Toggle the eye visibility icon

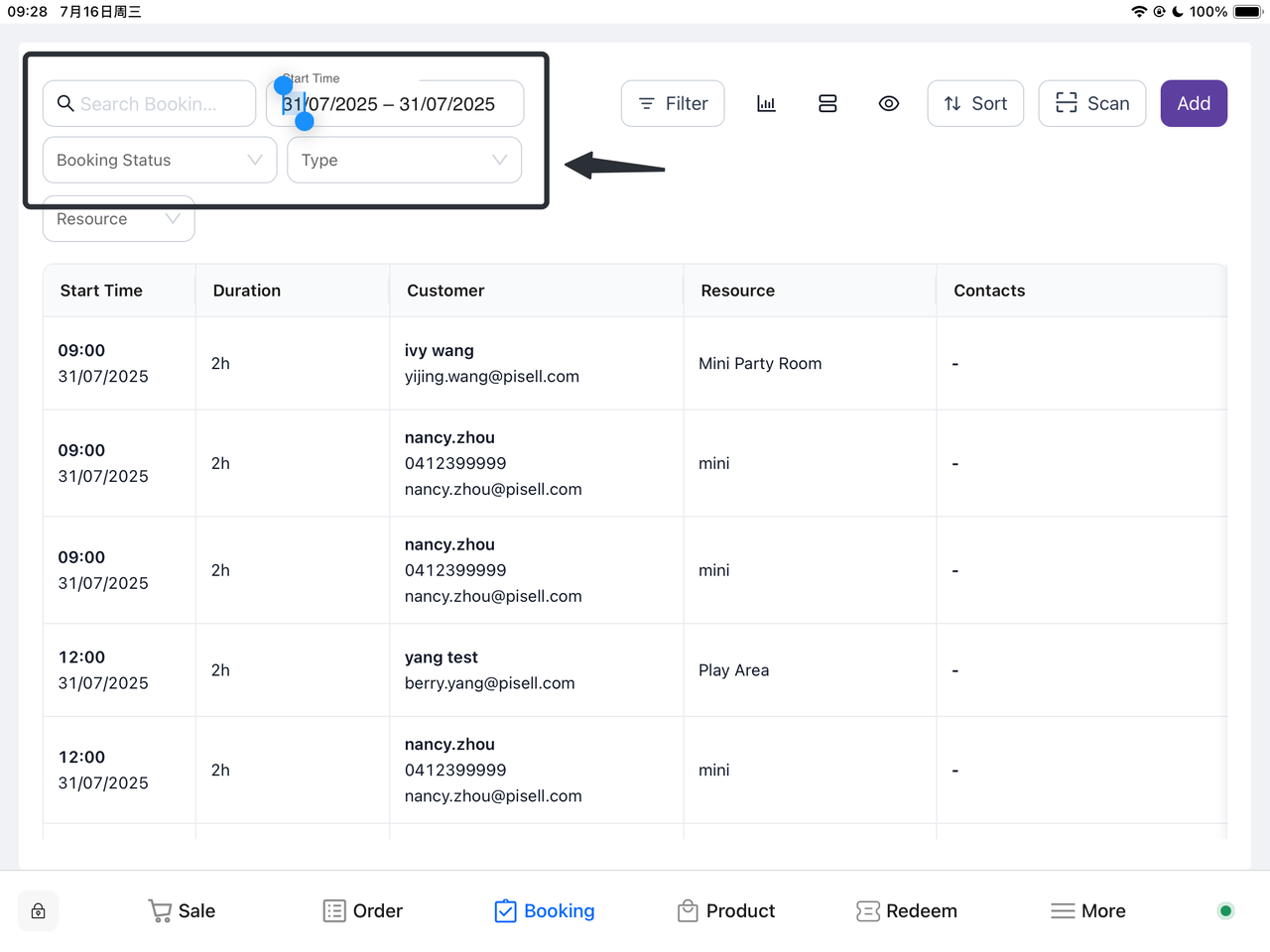tap(889, 103)
